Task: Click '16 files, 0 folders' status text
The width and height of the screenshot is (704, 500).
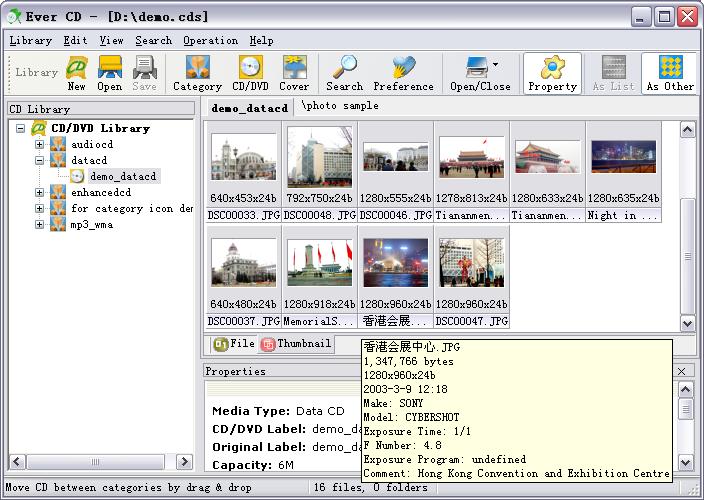Action: pos(370,487)
